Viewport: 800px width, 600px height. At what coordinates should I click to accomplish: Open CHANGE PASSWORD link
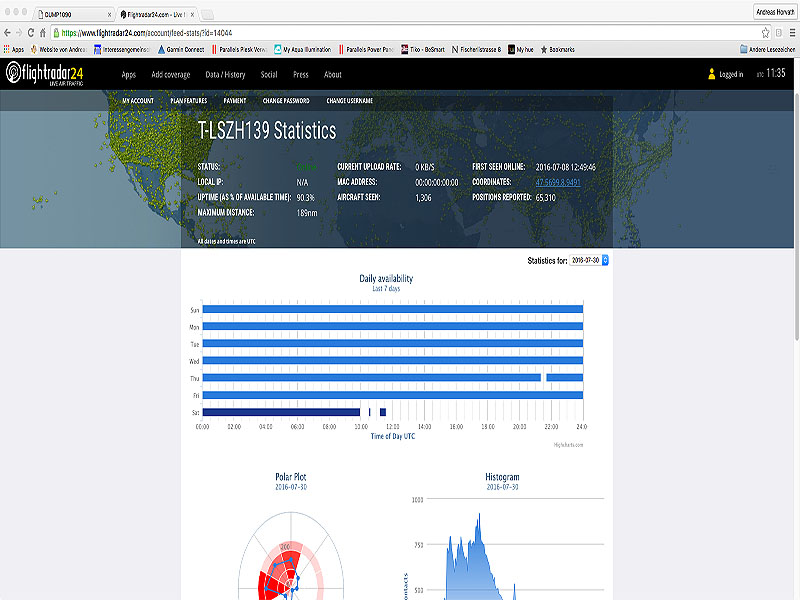pyautogui.click(x=286, y=101)
